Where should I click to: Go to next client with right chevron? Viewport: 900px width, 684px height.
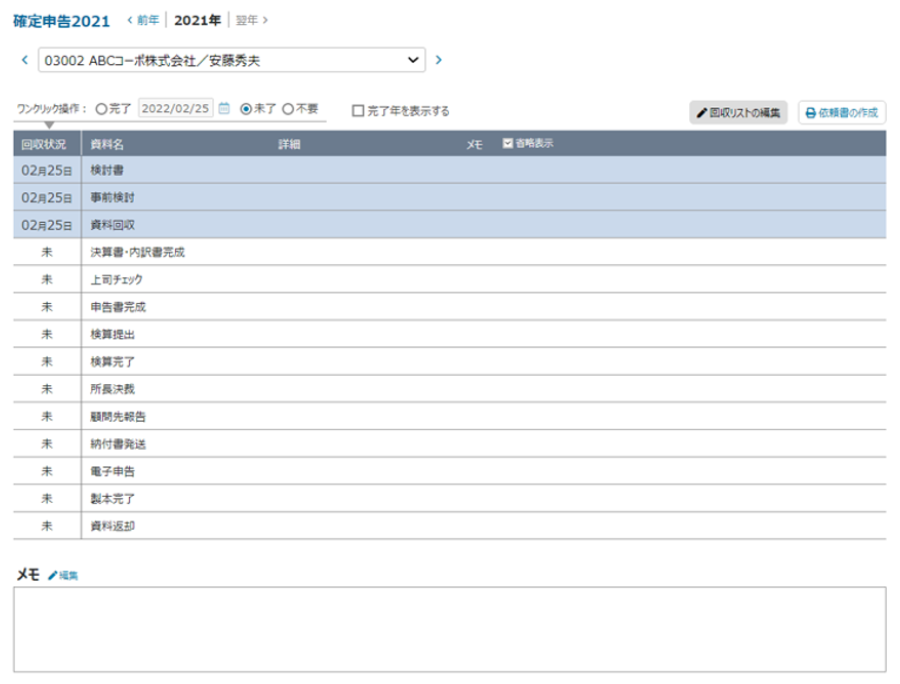[438, 60]
